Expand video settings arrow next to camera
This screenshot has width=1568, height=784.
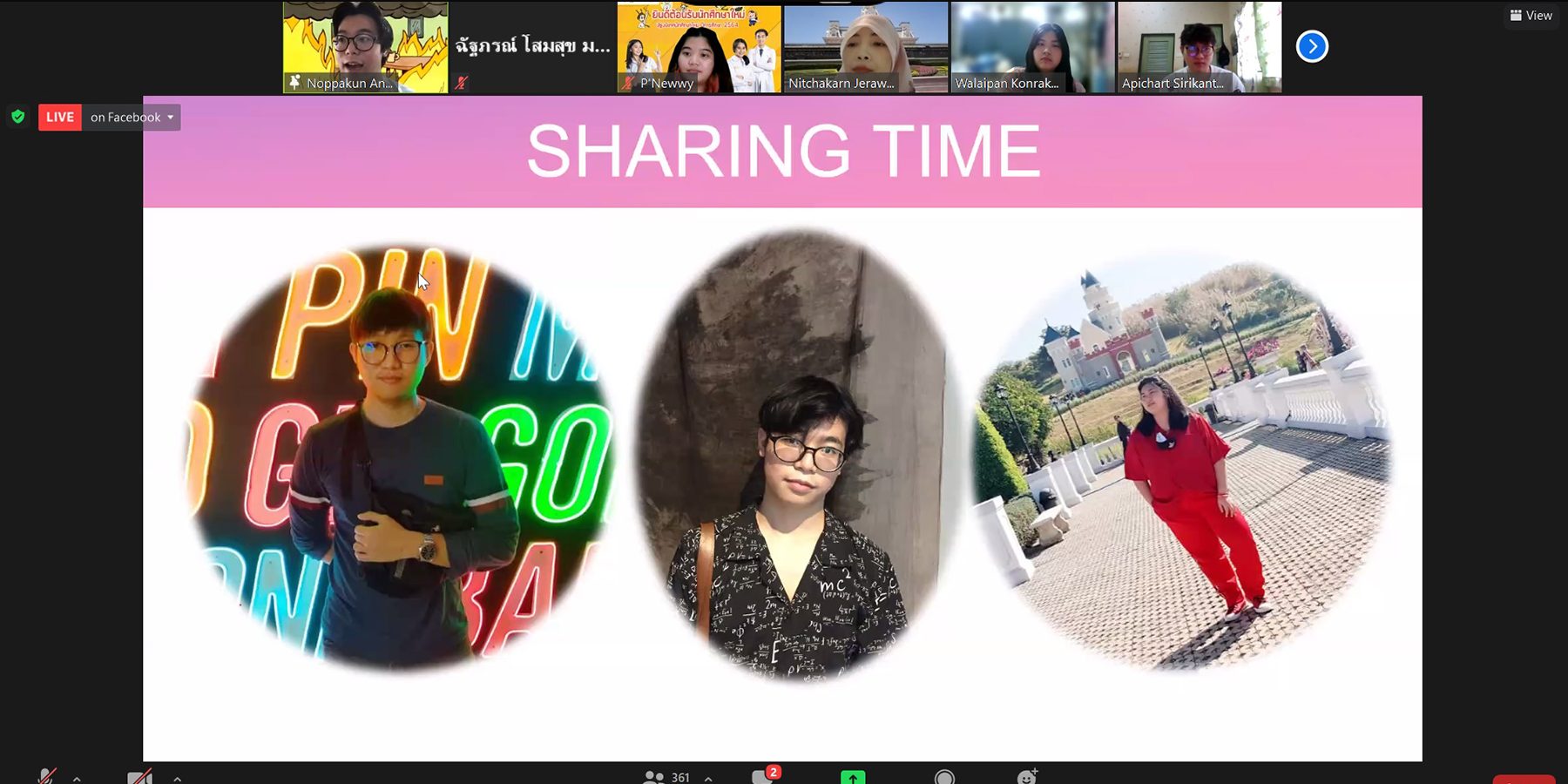click(x=178, y=778)
